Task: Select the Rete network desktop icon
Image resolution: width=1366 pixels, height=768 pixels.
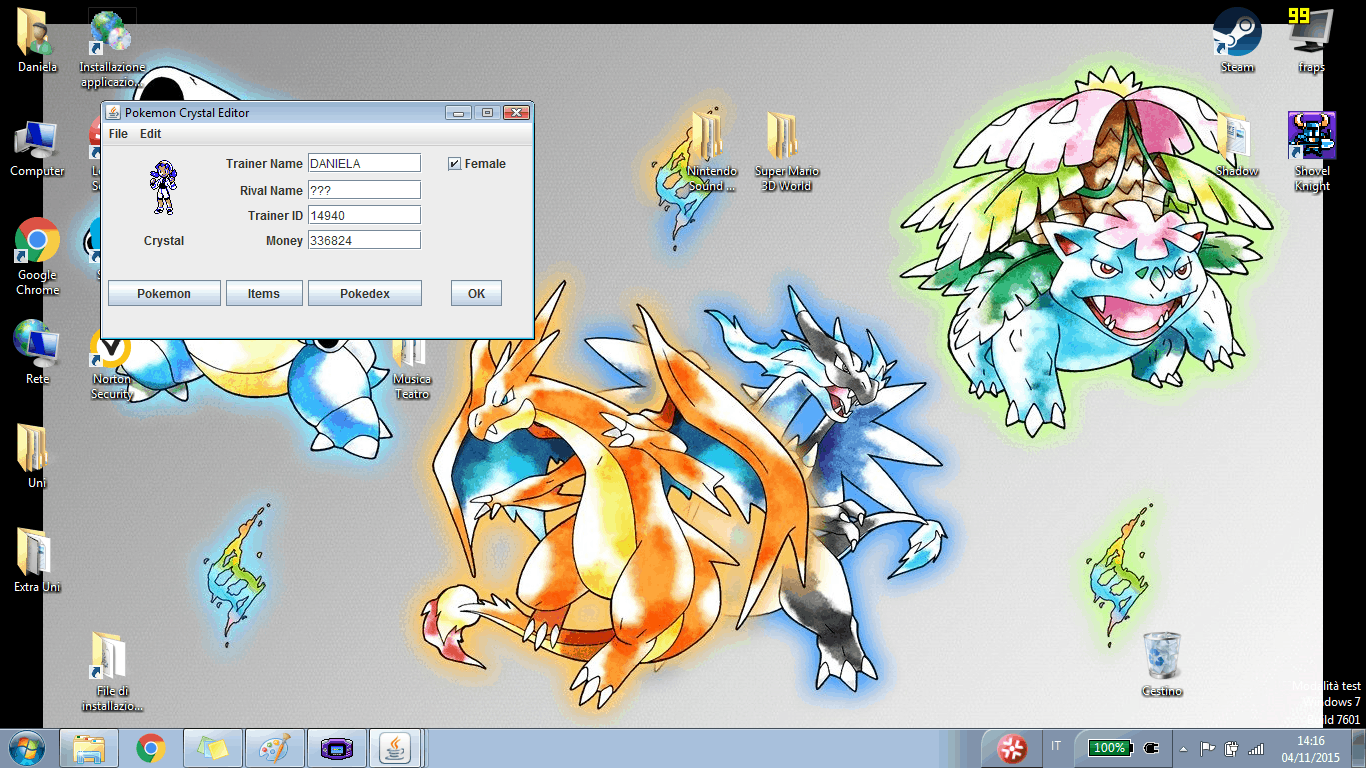Action: pos(37,352)
